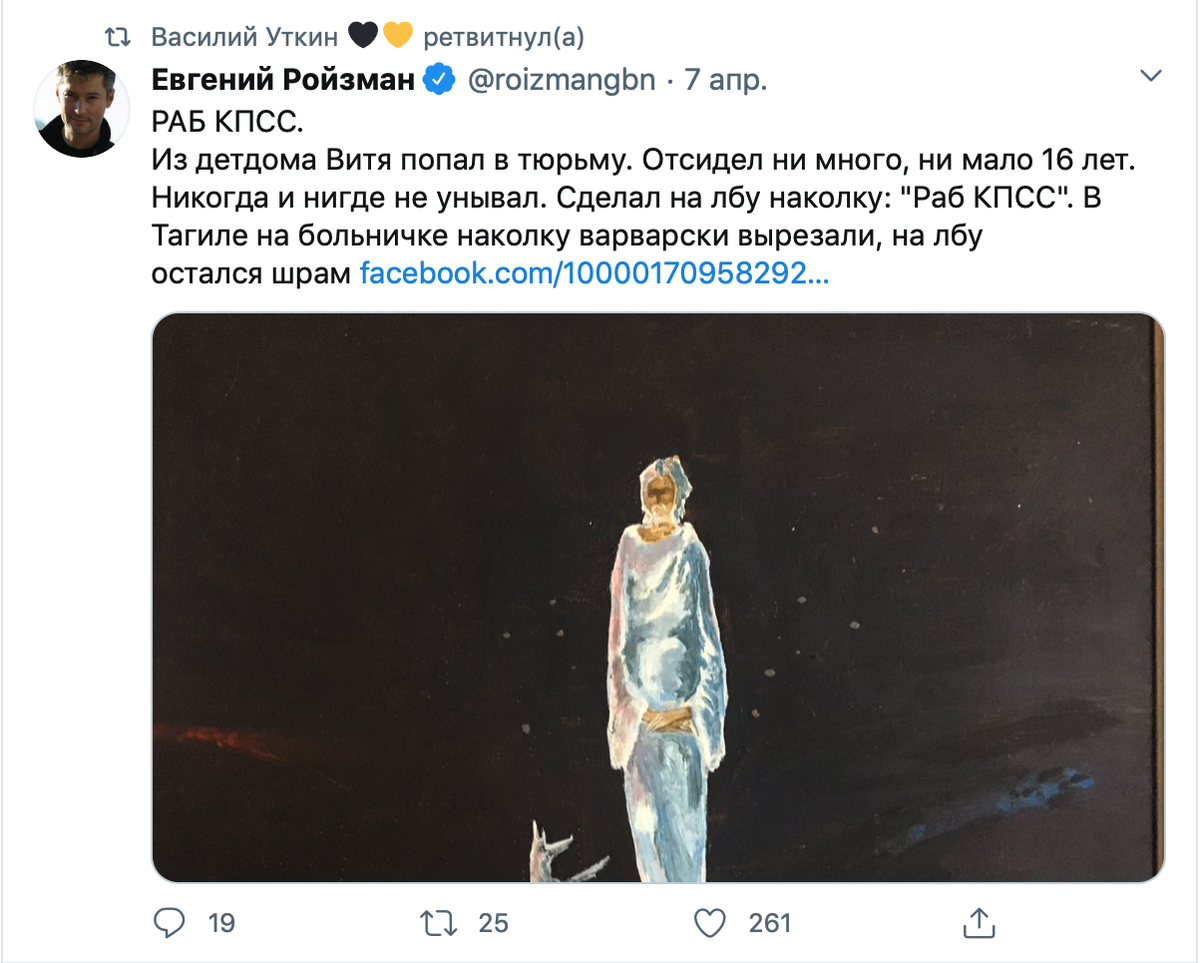1200x963 pixels.
Task: Click the name Евгений Ройзман
Action: [x=284, y=79]
